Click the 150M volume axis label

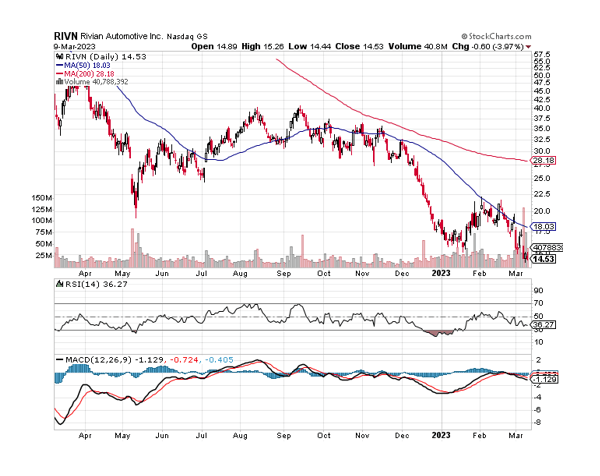click(42, 198)
